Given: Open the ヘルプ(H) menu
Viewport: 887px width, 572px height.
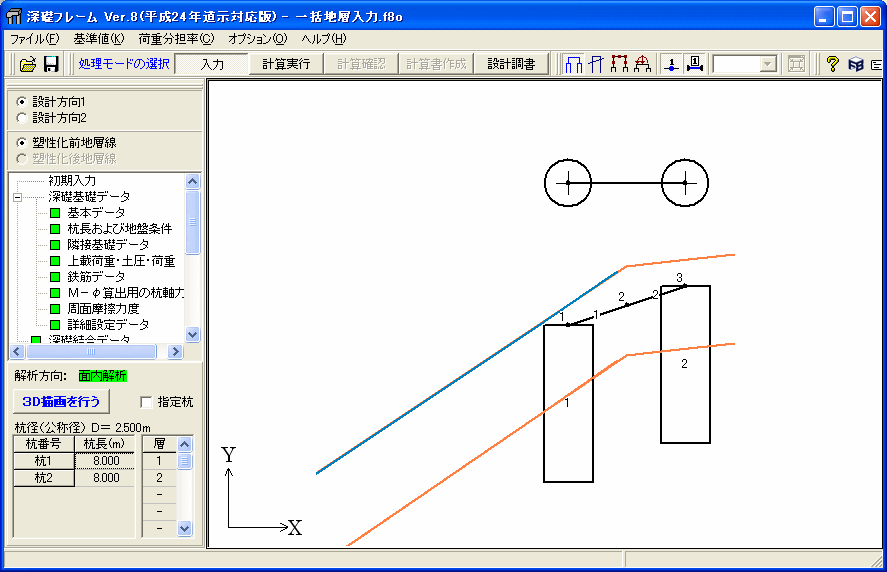Looking at the screenshot, I should point(324,39).
